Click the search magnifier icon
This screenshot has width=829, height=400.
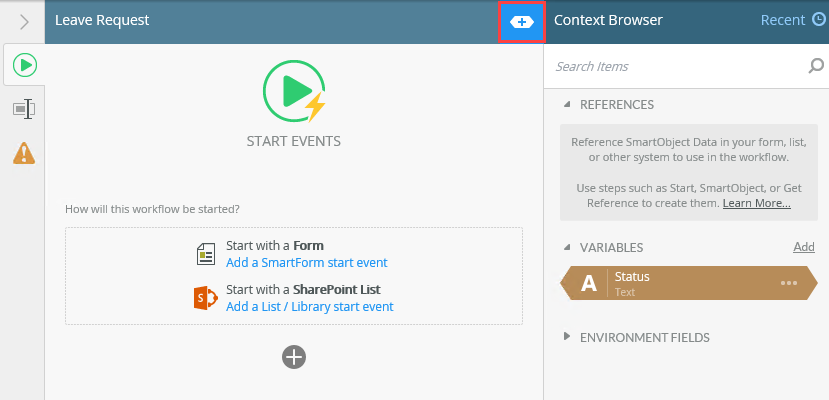point(815,67)
